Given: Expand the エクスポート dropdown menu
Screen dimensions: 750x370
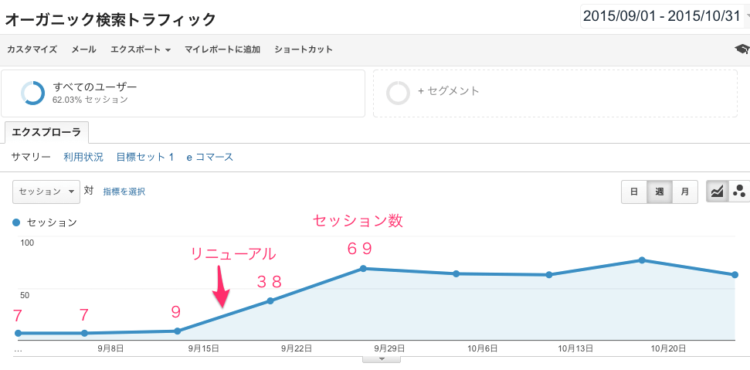Looking at the screenshot, I should click(x=141, y=50).
